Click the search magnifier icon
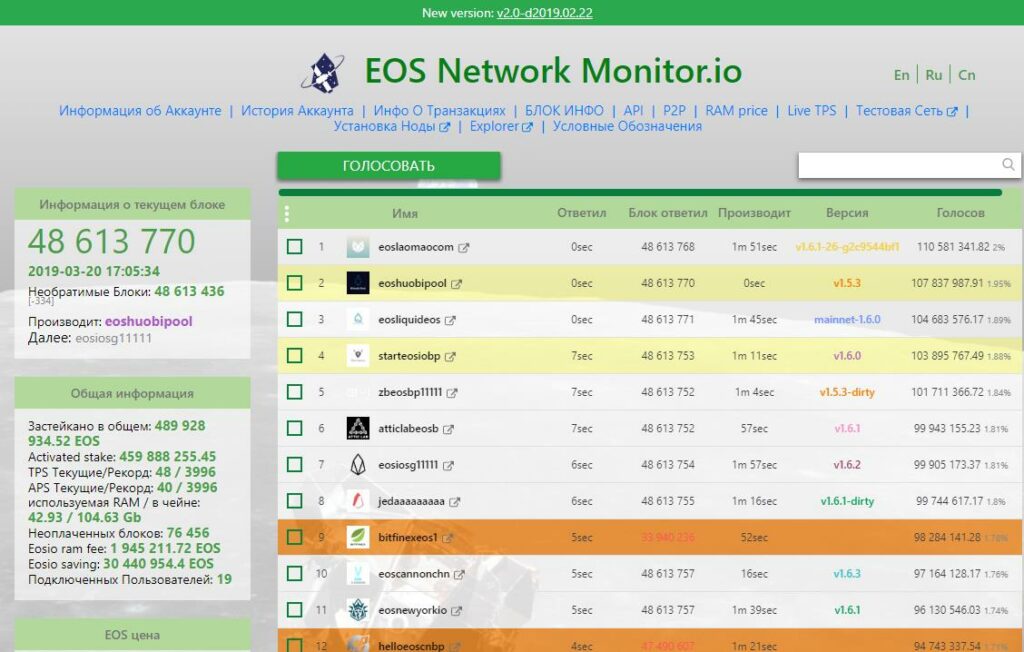1024x652 pixels. click(x=1008, y=165)
